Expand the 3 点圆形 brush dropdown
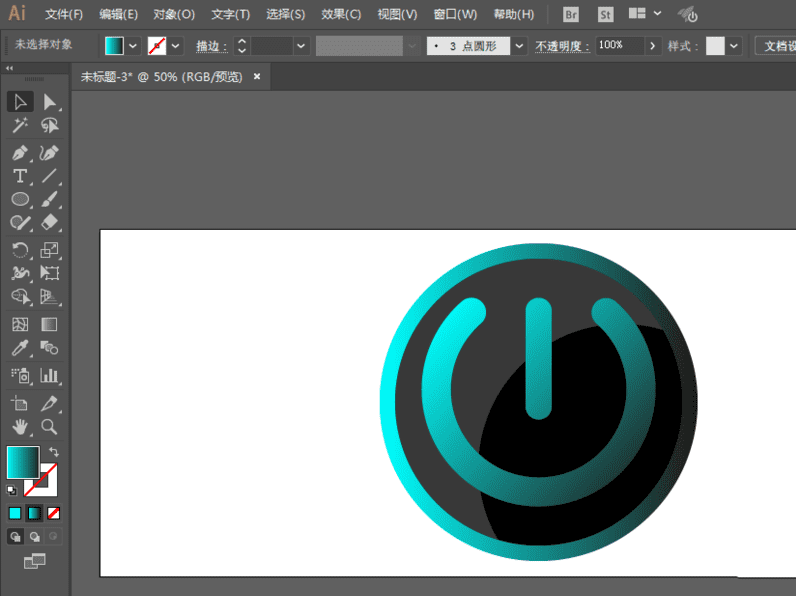 coord(519,46)
